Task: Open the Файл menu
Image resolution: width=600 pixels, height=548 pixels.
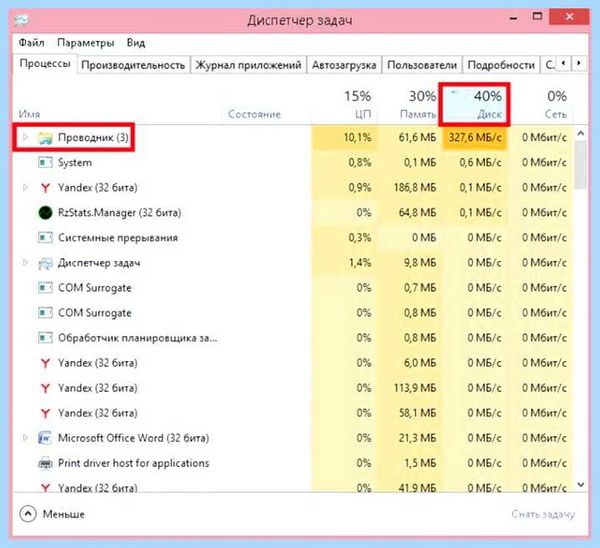Action: pyautogui.click(x=31, y=42)
